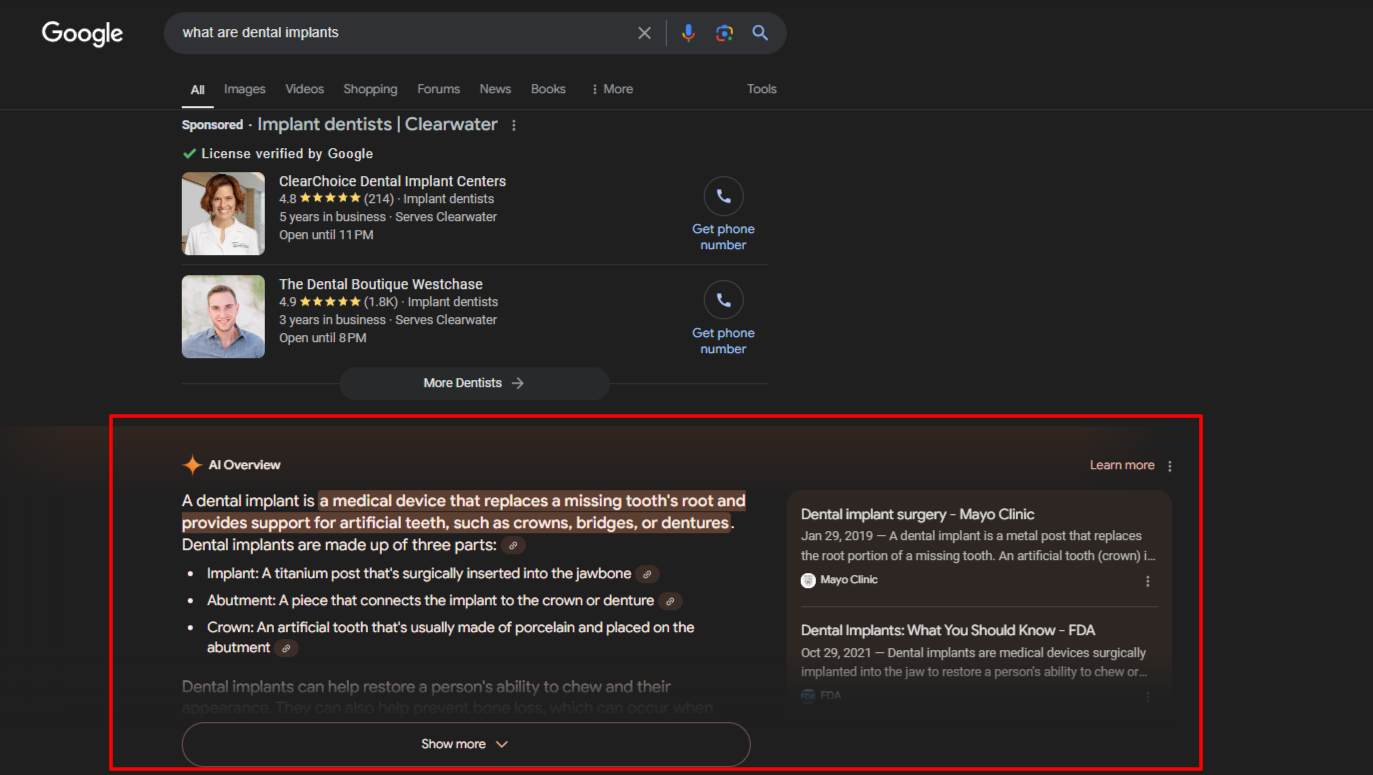The height and width of the screenshot is (775, 1373).
Task: Select the Forums tab
Action: click(439, 89)
